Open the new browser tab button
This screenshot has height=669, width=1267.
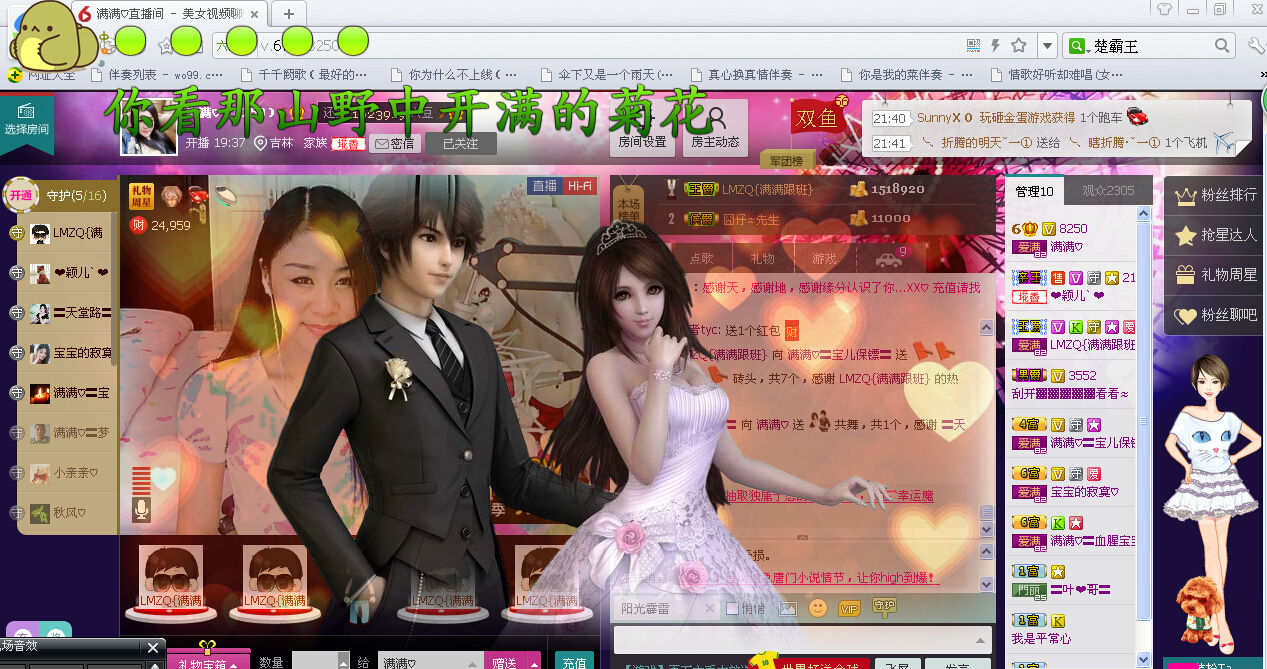[289, 13]
